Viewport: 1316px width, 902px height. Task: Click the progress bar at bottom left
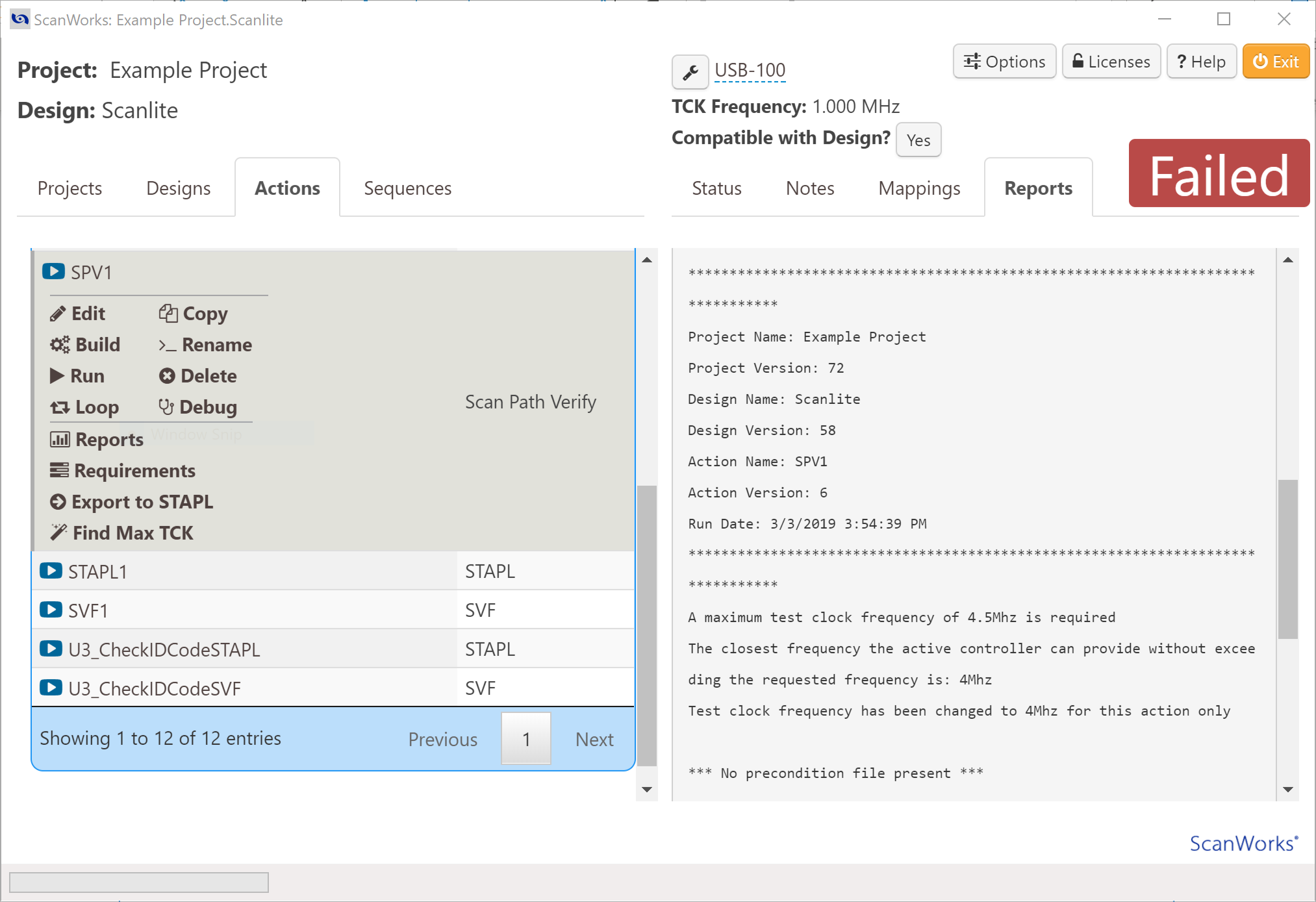coord(139,882)
